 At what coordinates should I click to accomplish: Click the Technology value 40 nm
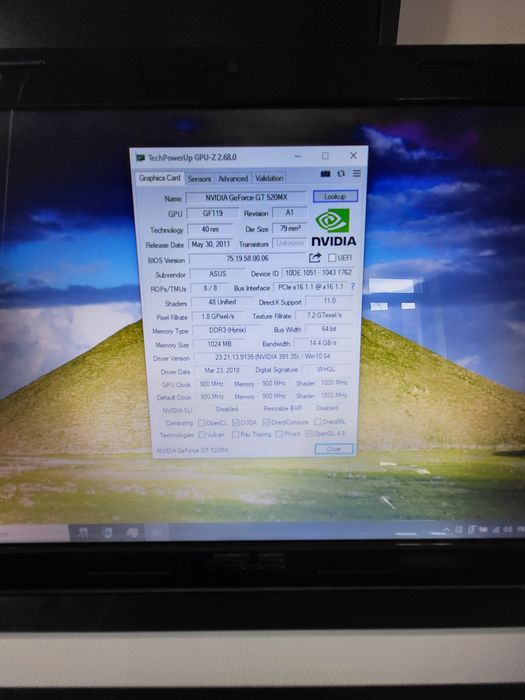click(210, 229)
